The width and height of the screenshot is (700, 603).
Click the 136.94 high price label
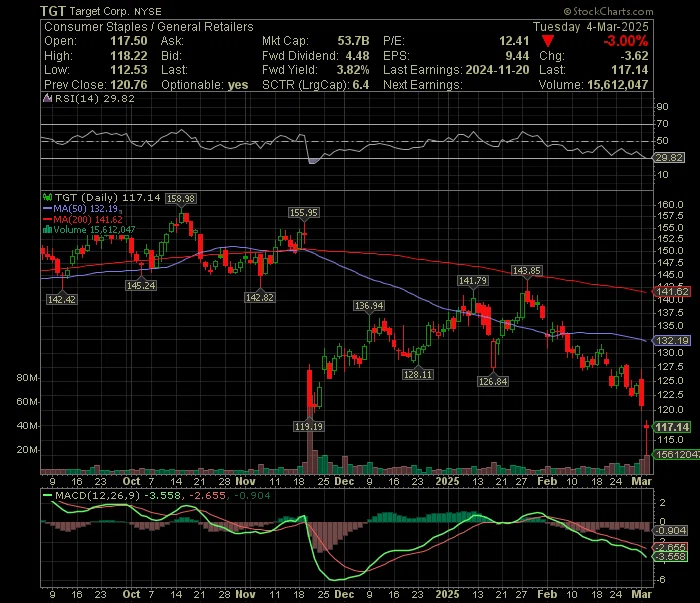(x=369, y=306)
